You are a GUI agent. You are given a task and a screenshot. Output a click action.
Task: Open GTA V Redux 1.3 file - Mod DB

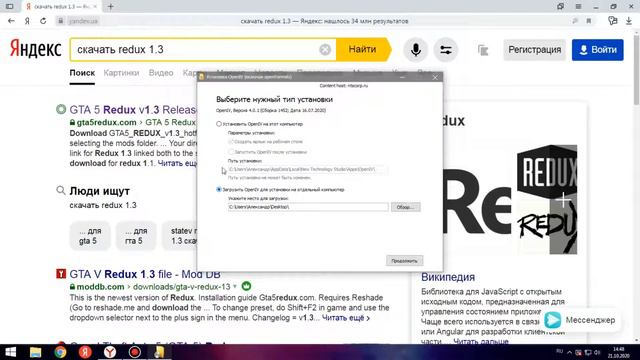pos(145,274)
